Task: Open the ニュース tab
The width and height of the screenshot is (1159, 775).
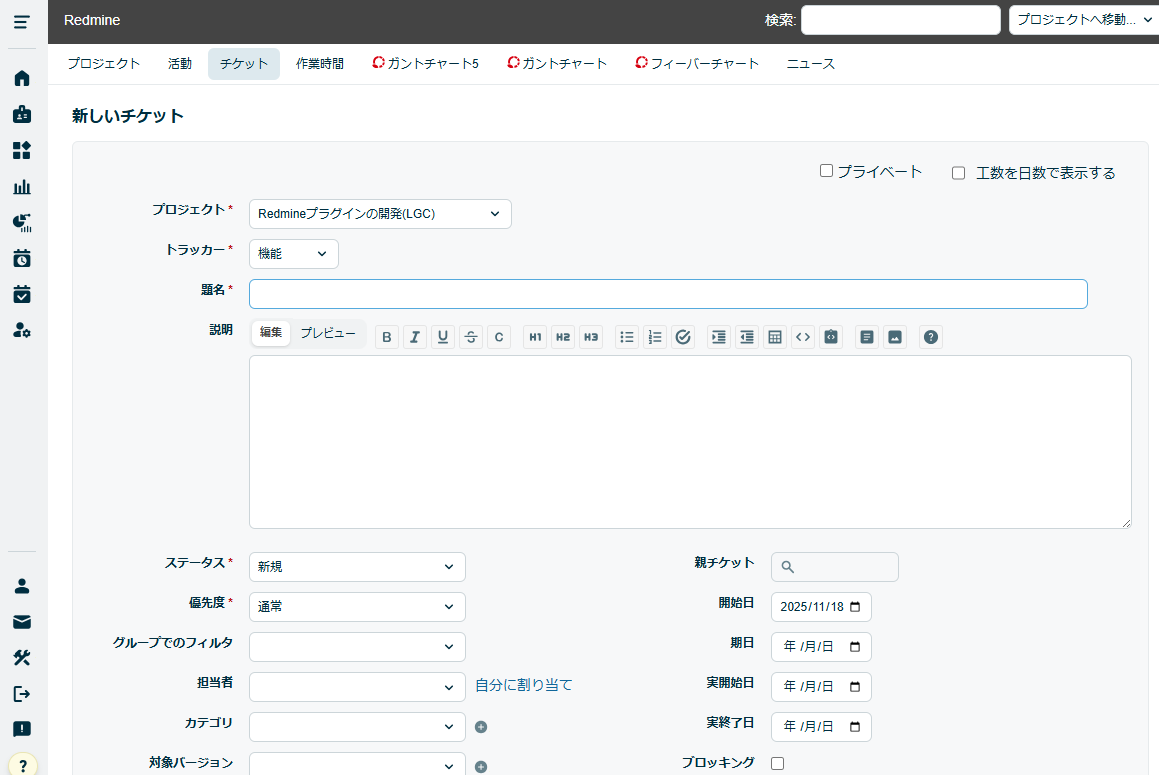Action: pos(810,64)
